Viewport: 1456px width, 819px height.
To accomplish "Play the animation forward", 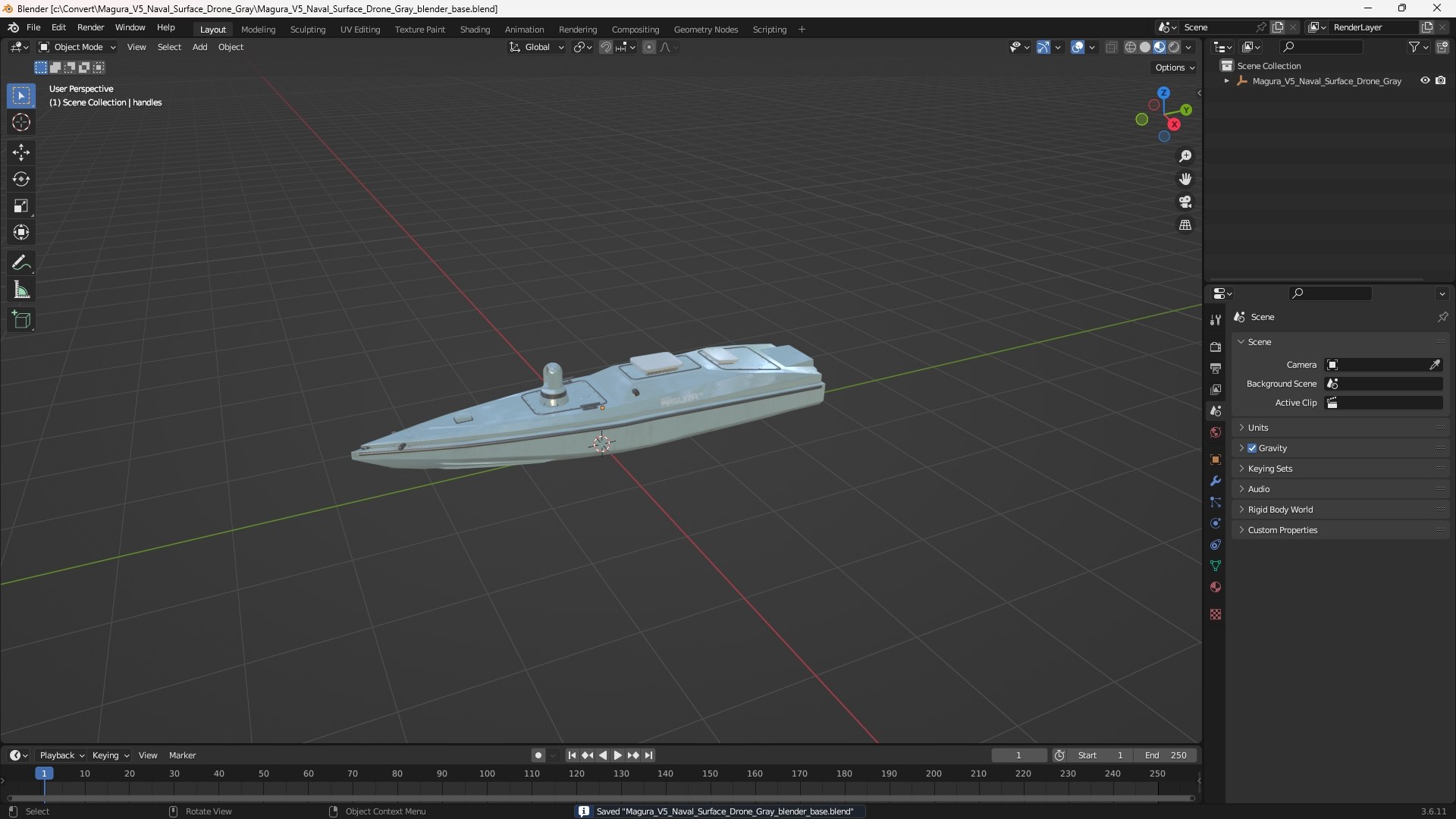I will pos(617,755).
